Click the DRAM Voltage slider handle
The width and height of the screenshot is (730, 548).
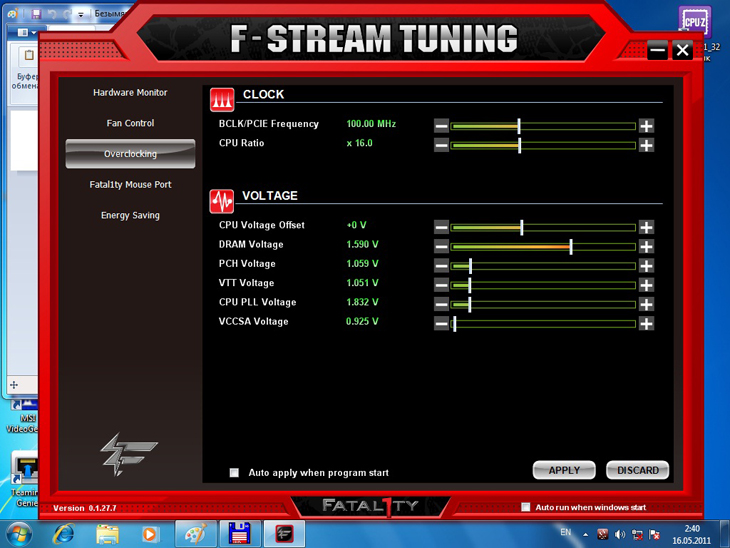pyautogui.click(x=571, y=246)
